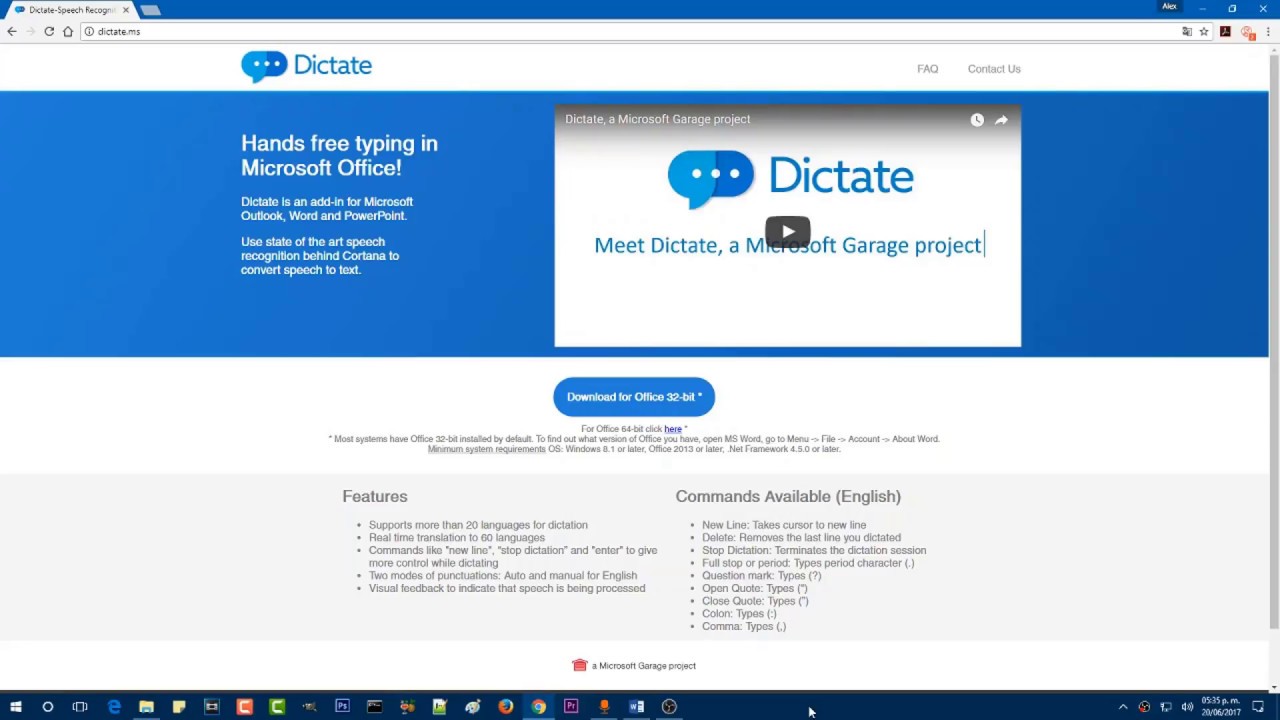Open the Windows Start menu
This screenshot has width=1280, height=720.
click(15, 707)
